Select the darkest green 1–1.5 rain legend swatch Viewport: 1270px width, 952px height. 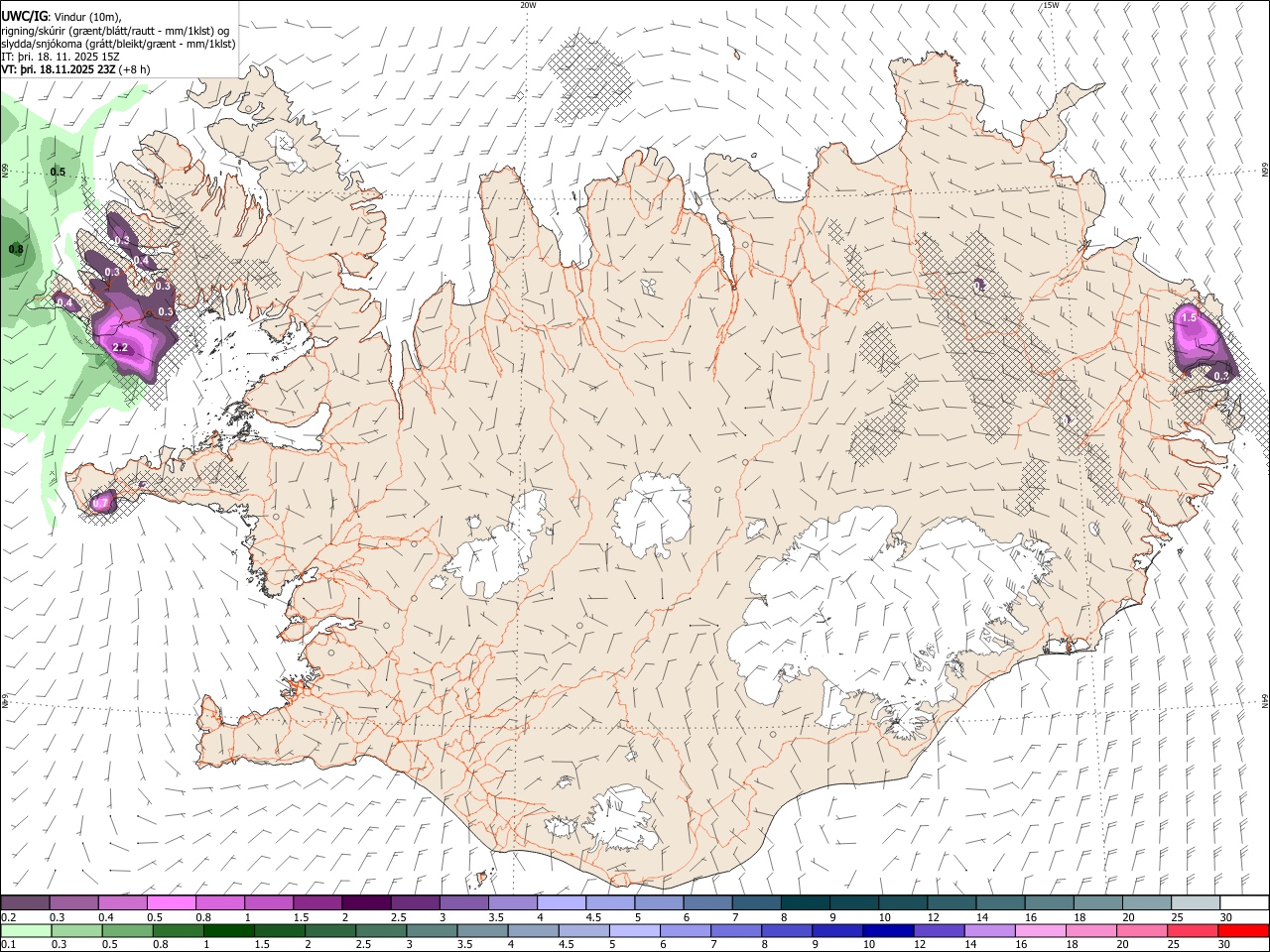[x=229, y=931]
